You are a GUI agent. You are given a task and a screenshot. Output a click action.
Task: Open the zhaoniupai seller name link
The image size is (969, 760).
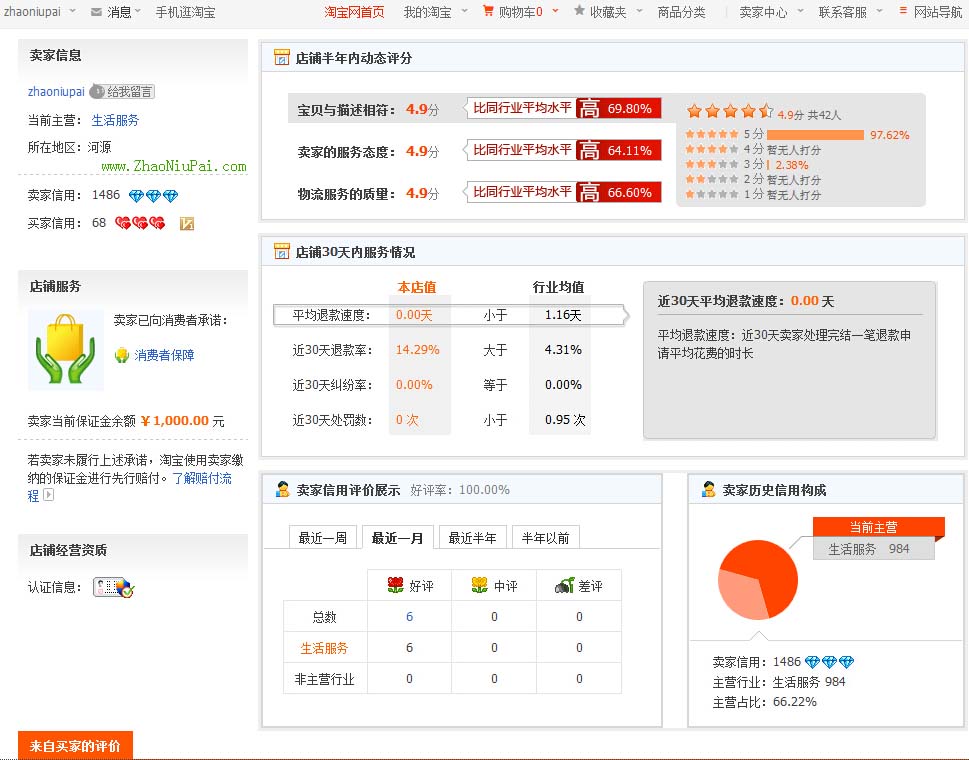[56, 91]
